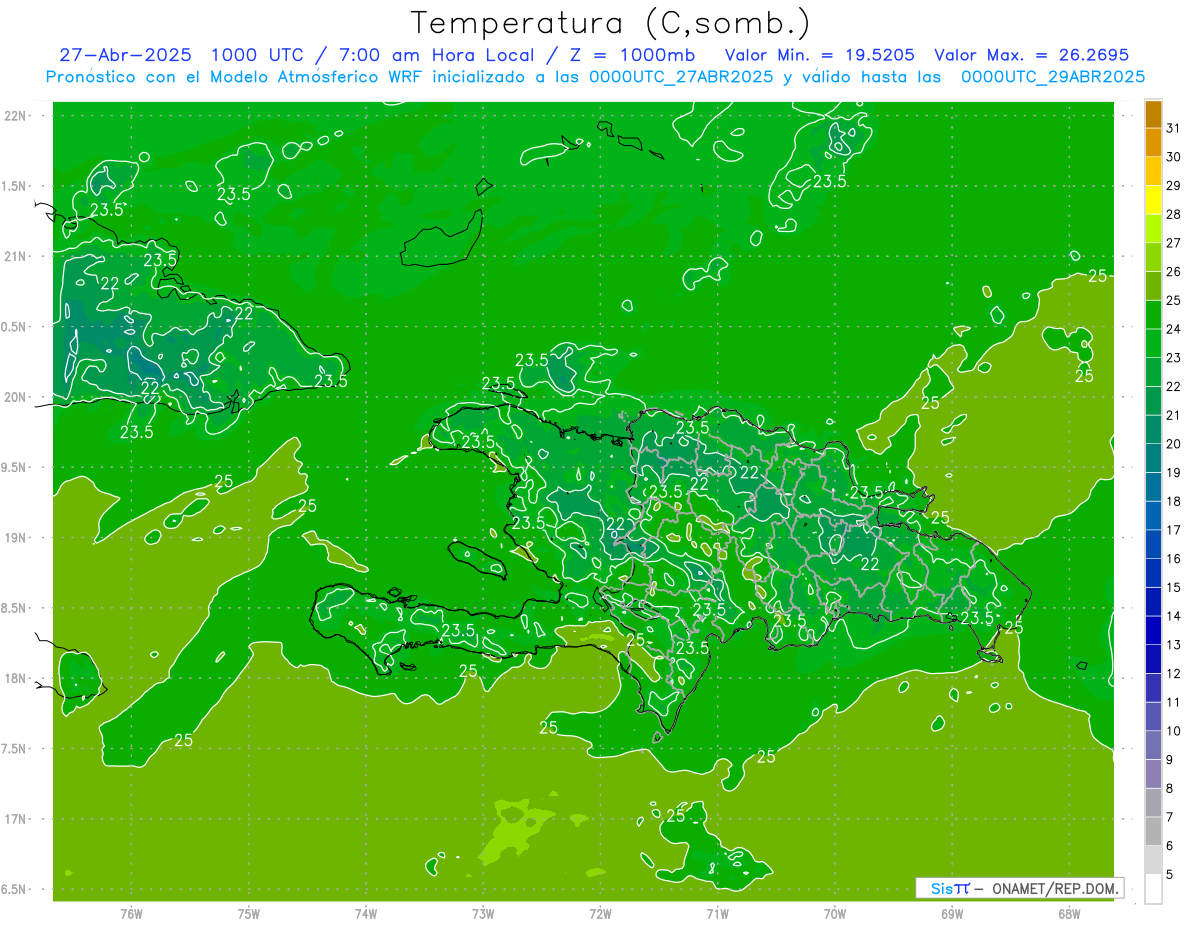Click the '9.5N' latitude axis label

coord(15,468)
